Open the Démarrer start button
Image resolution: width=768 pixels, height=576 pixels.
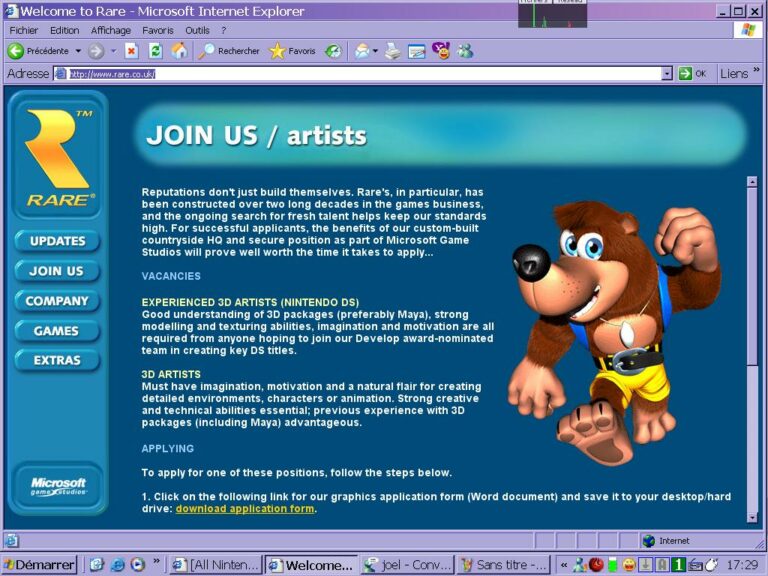tap(39, 565)
